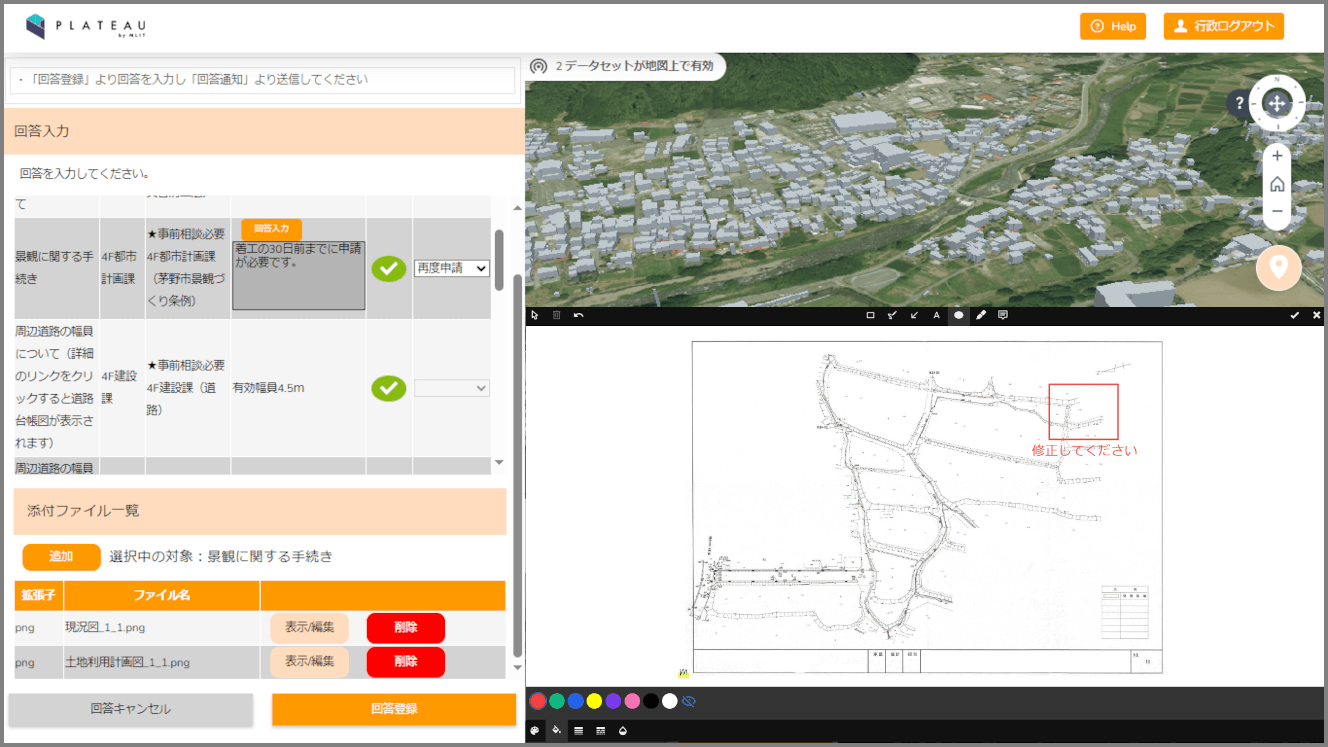
Task: Click the 回答入力 answer input button
Action: click(271, 229)
